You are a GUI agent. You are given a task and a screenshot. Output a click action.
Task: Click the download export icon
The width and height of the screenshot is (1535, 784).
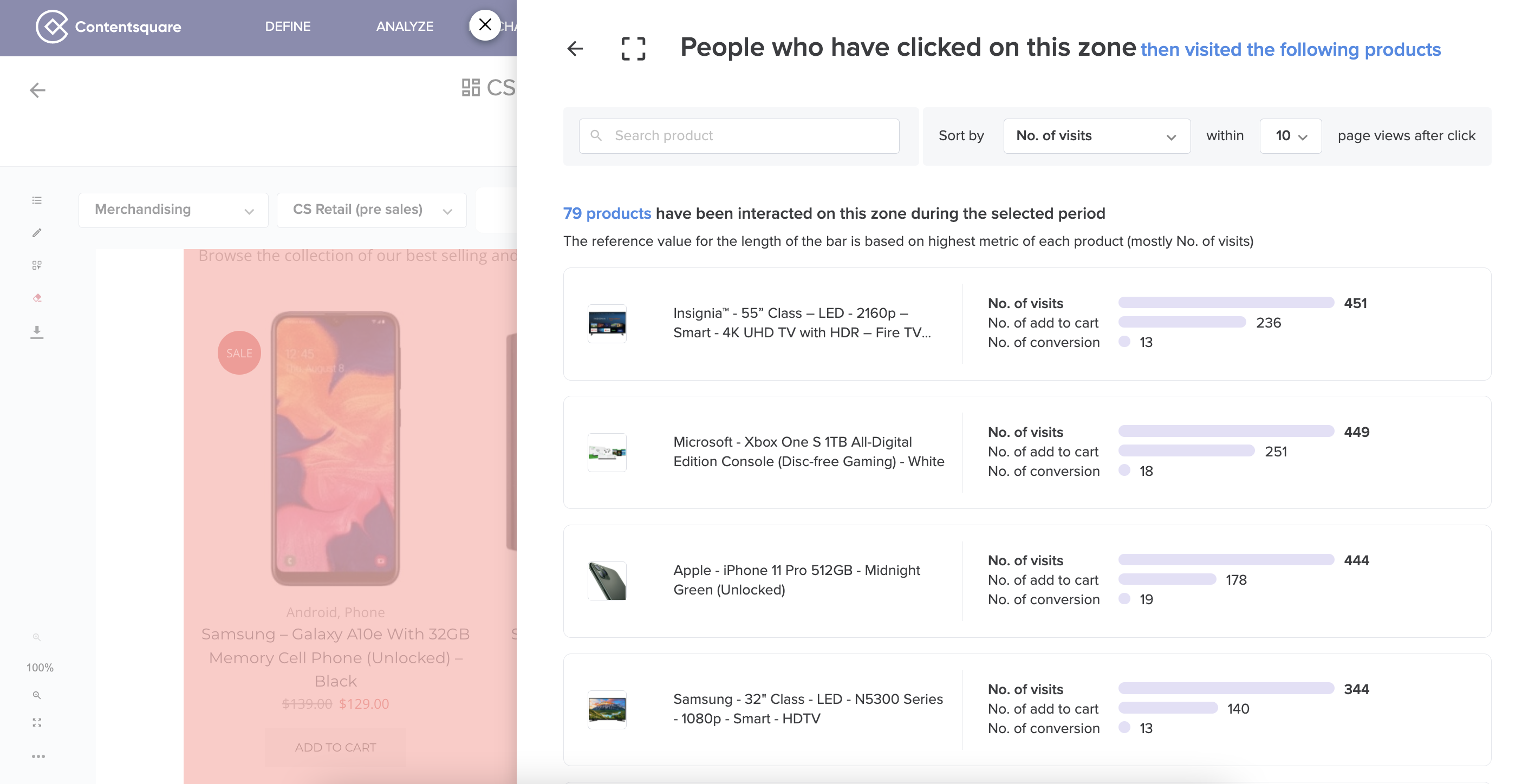coord(37,332)
